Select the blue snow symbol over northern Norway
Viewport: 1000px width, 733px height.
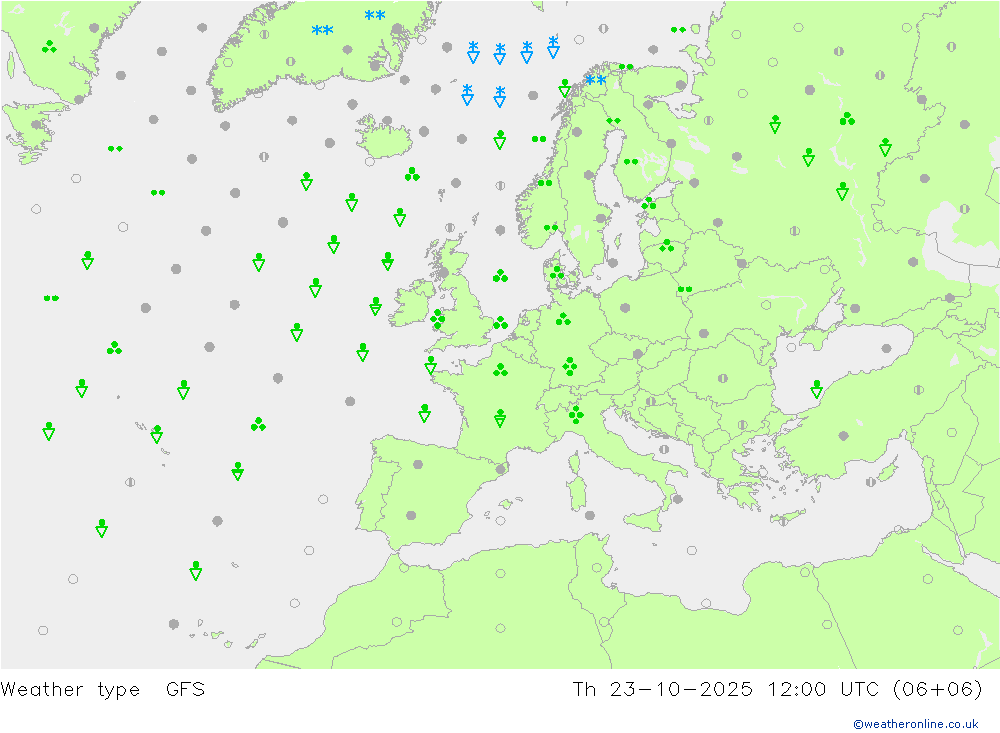click(x=596, y=80)
